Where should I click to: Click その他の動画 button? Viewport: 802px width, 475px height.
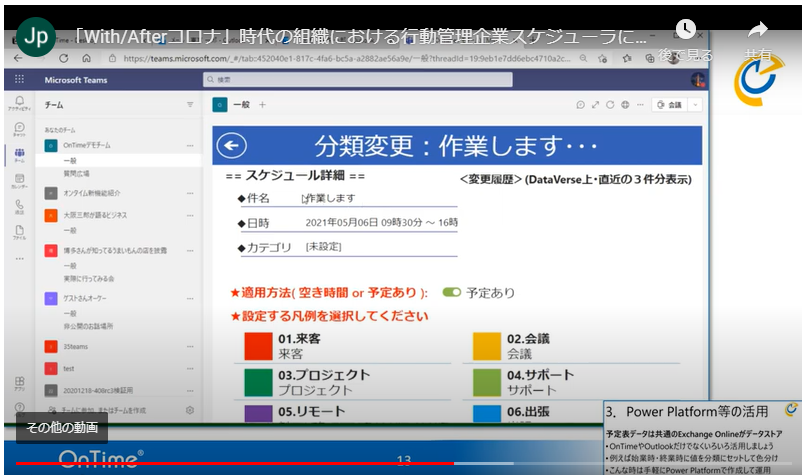point(62,427)
